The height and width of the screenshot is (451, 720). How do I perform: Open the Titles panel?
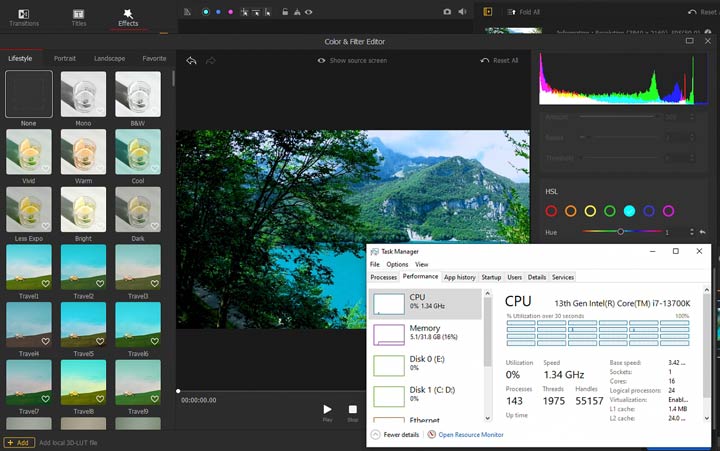click(79, 17)
